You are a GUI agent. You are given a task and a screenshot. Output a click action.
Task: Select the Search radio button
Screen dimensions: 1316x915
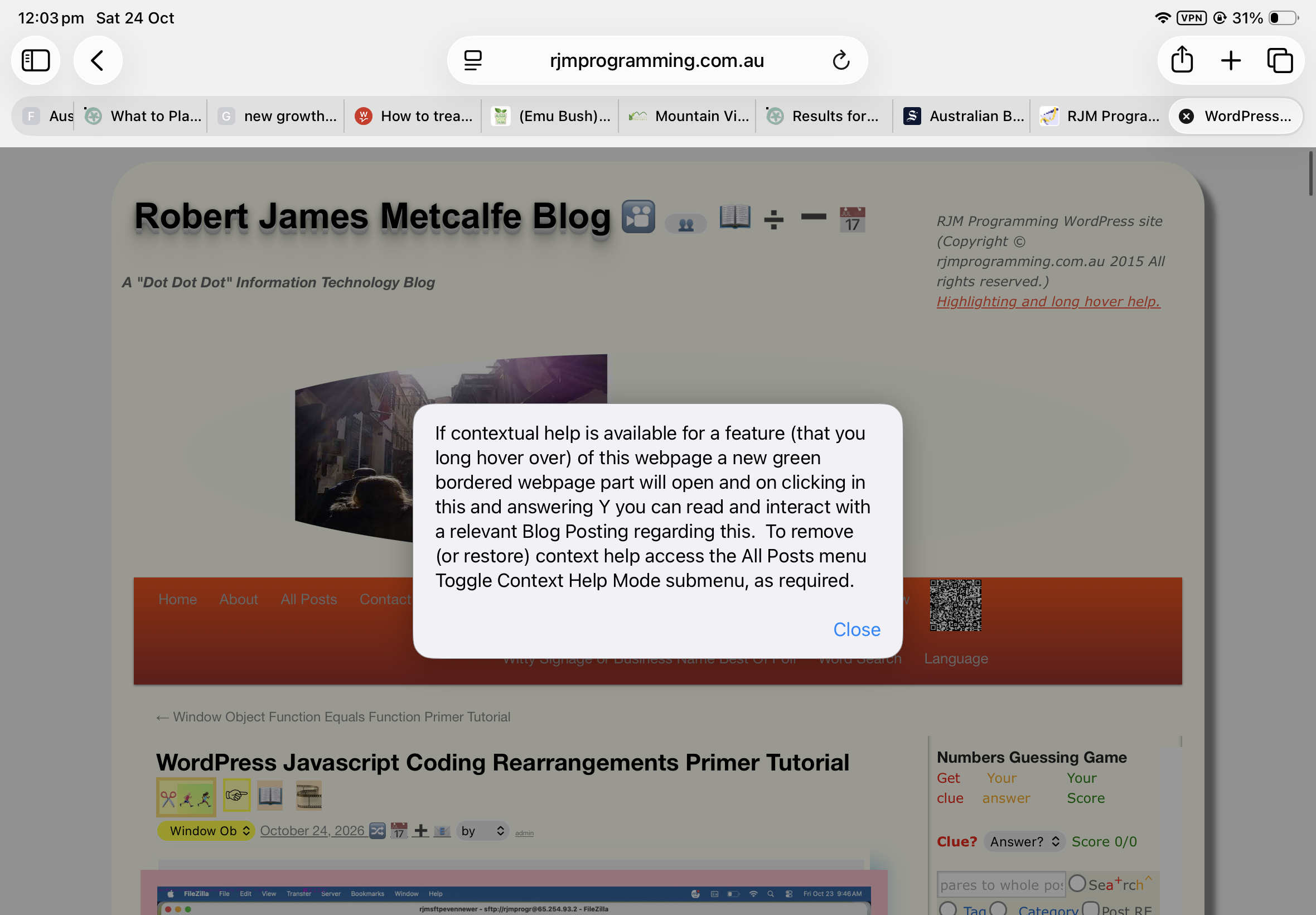point(1077,883)
